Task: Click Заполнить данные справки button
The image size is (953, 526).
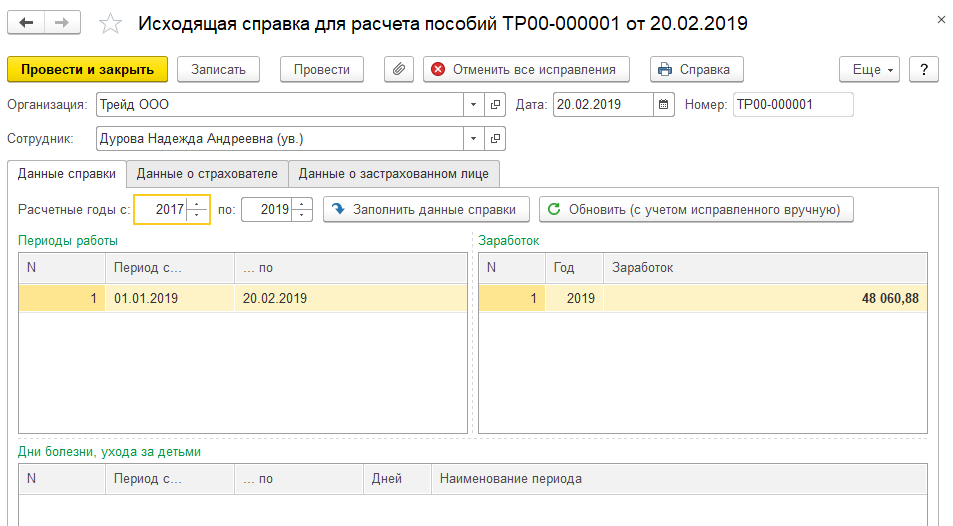Action: 425,209
